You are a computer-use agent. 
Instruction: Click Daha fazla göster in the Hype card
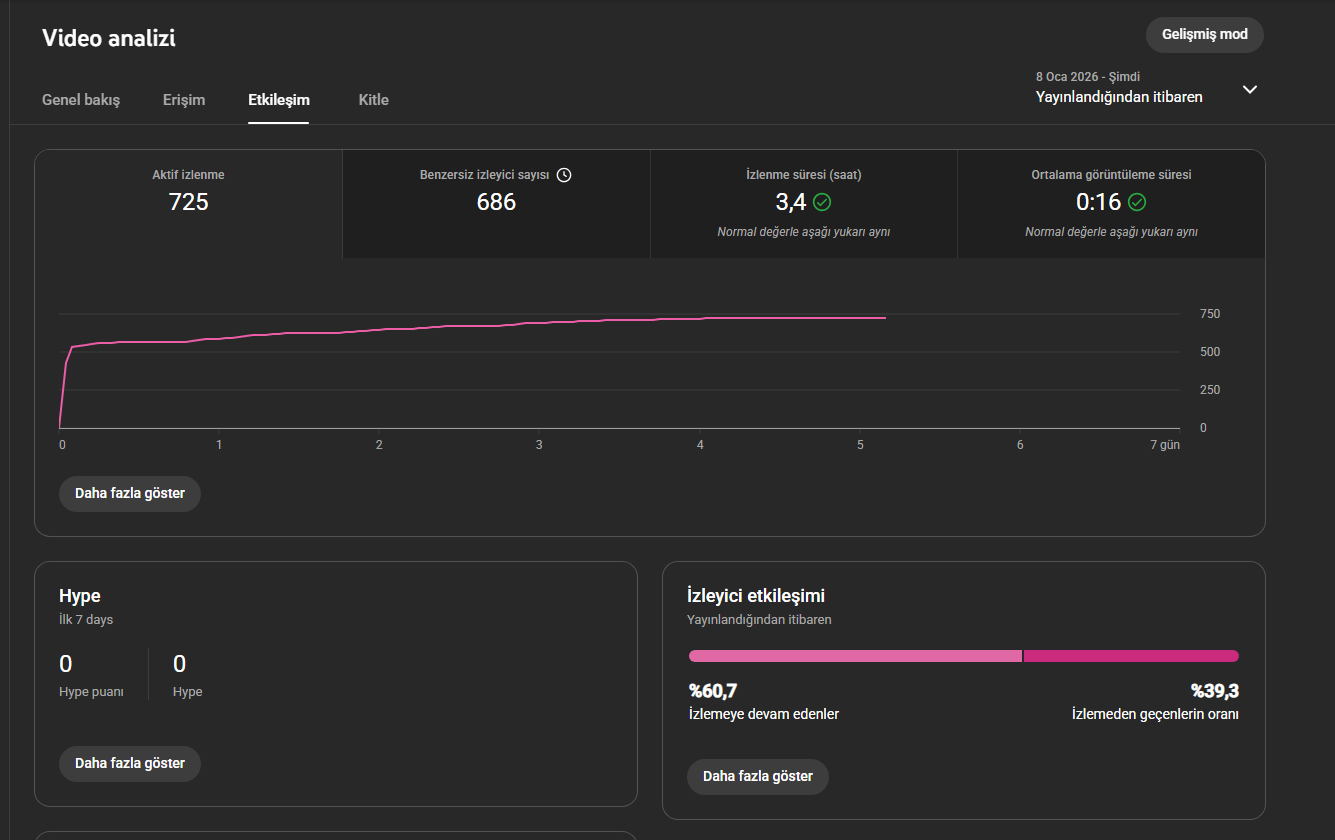130,764
